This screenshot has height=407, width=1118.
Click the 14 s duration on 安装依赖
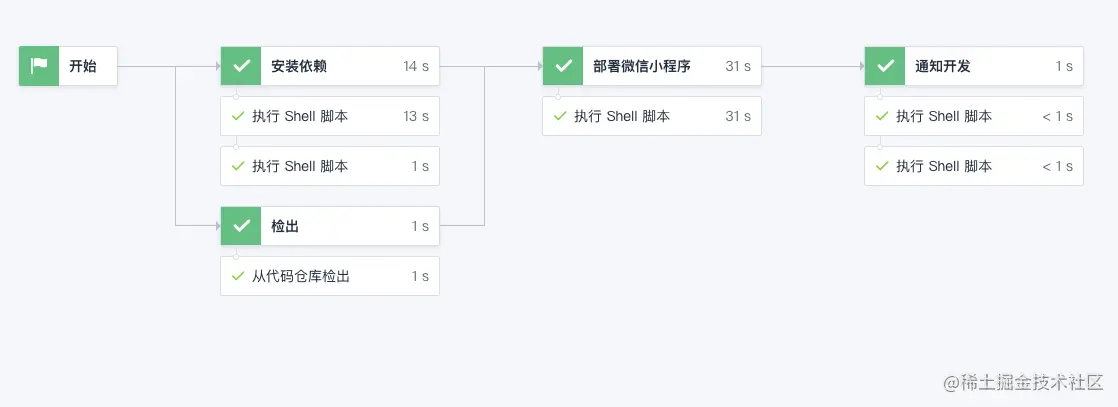[416, 66]
